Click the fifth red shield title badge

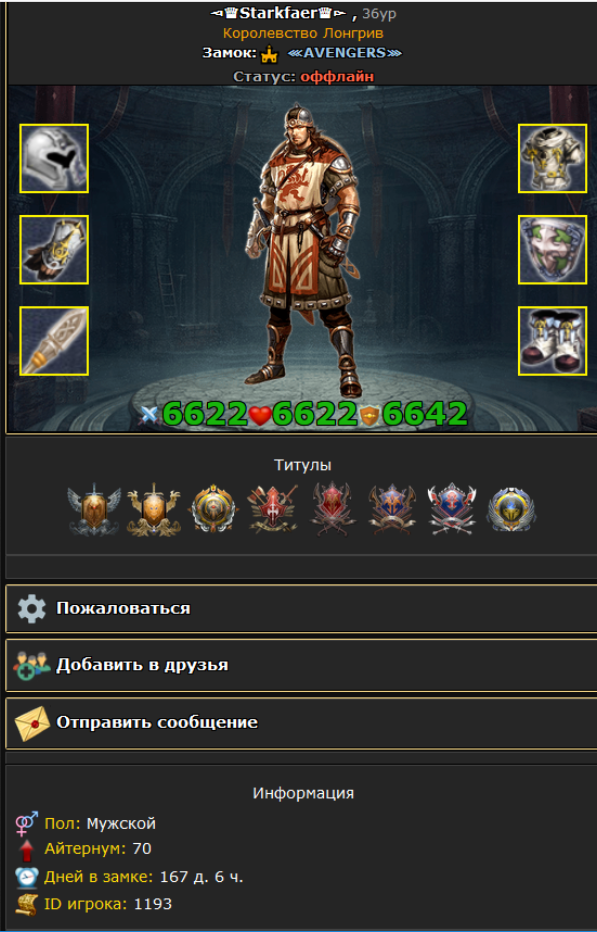332,509
